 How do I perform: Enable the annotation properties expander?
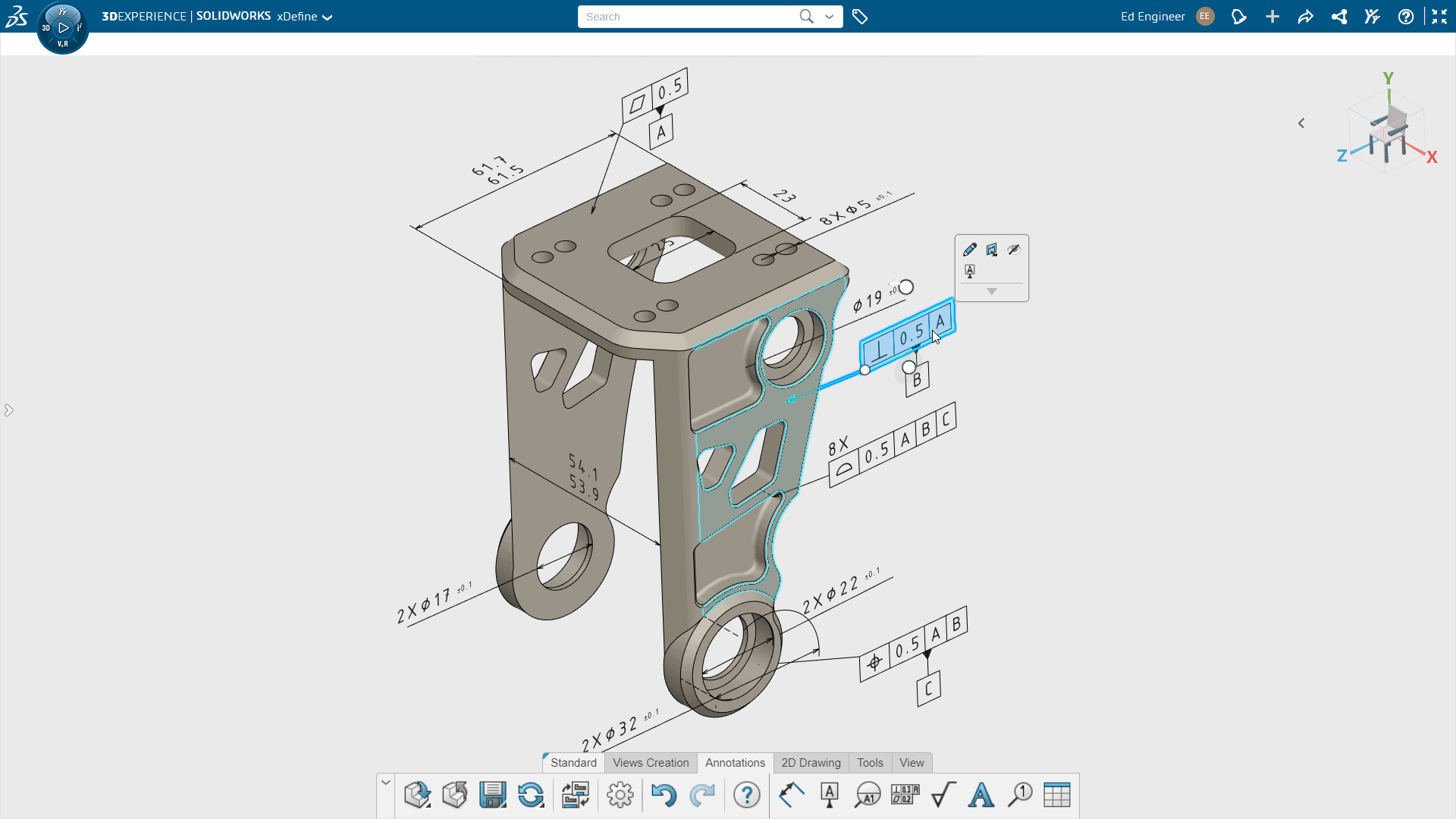tap(991, 292)
